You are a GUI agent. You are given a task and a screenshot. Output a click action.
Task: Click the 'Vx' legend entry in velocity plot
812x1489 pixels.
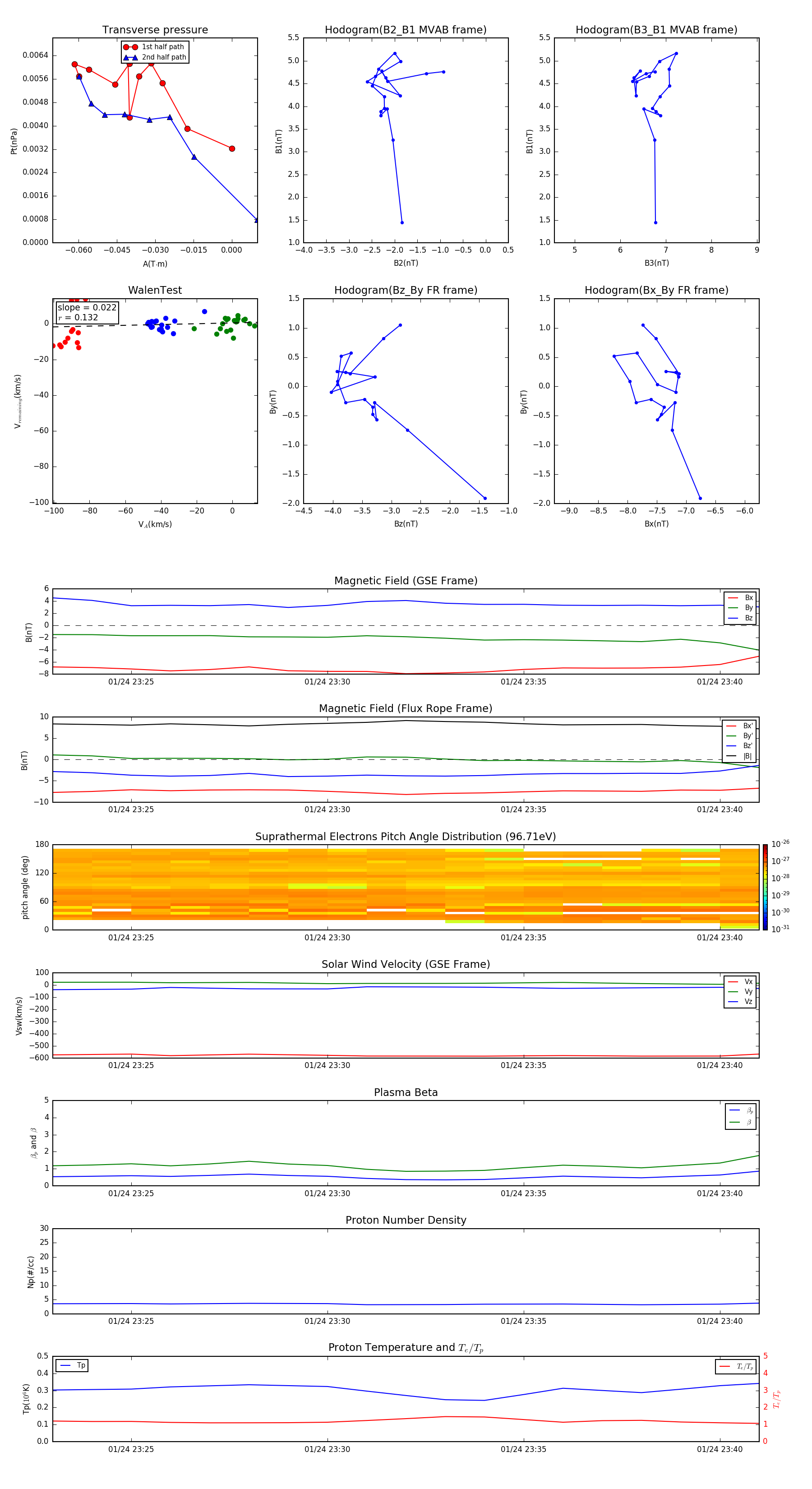click(x=740, y=981)
